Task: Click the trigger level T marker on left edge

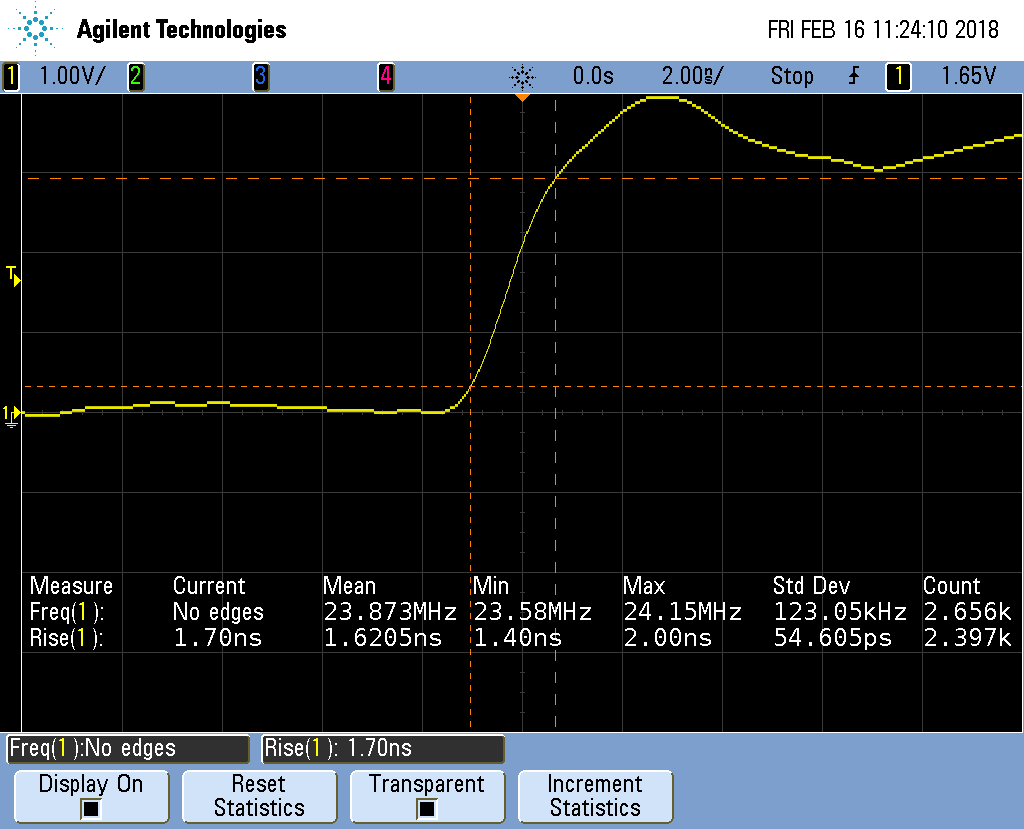Action: [x=13, y=275]
